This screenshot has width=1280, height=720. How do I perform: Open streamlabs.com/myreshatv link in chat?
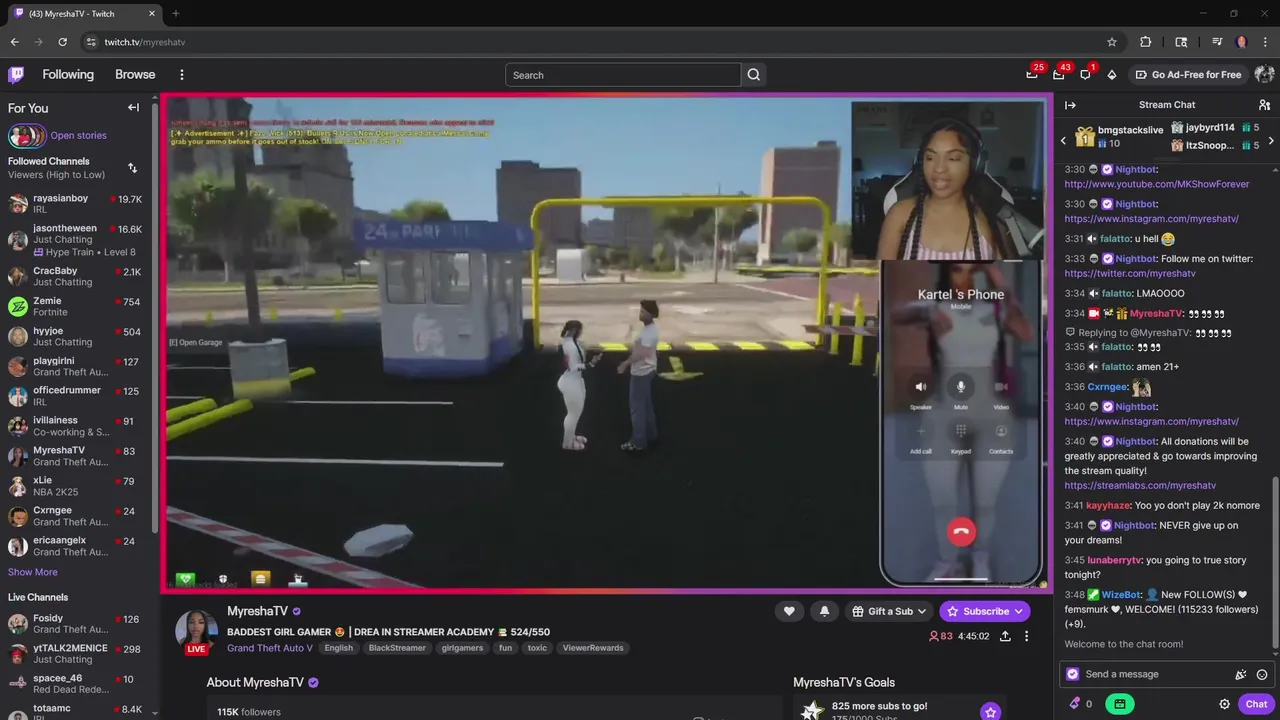tap(1140, 485)
